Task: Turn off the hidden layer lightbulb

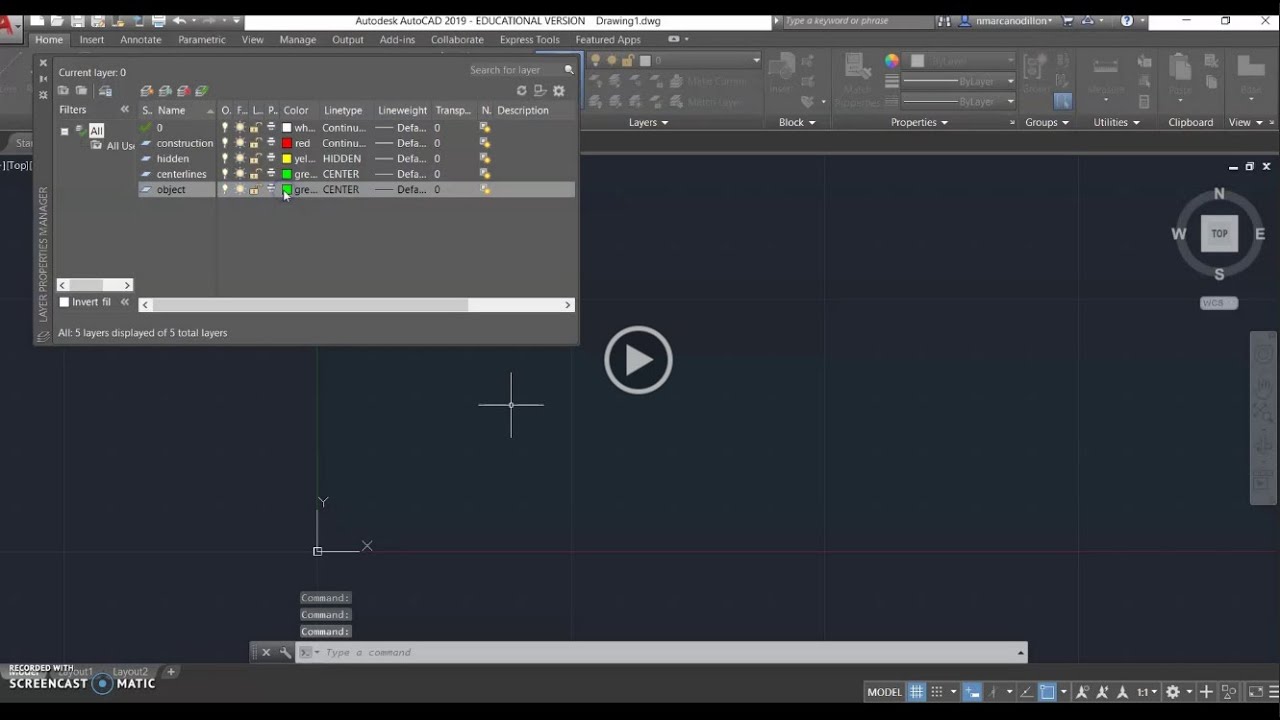Action: pyautogui.click(x=225, y=158)
